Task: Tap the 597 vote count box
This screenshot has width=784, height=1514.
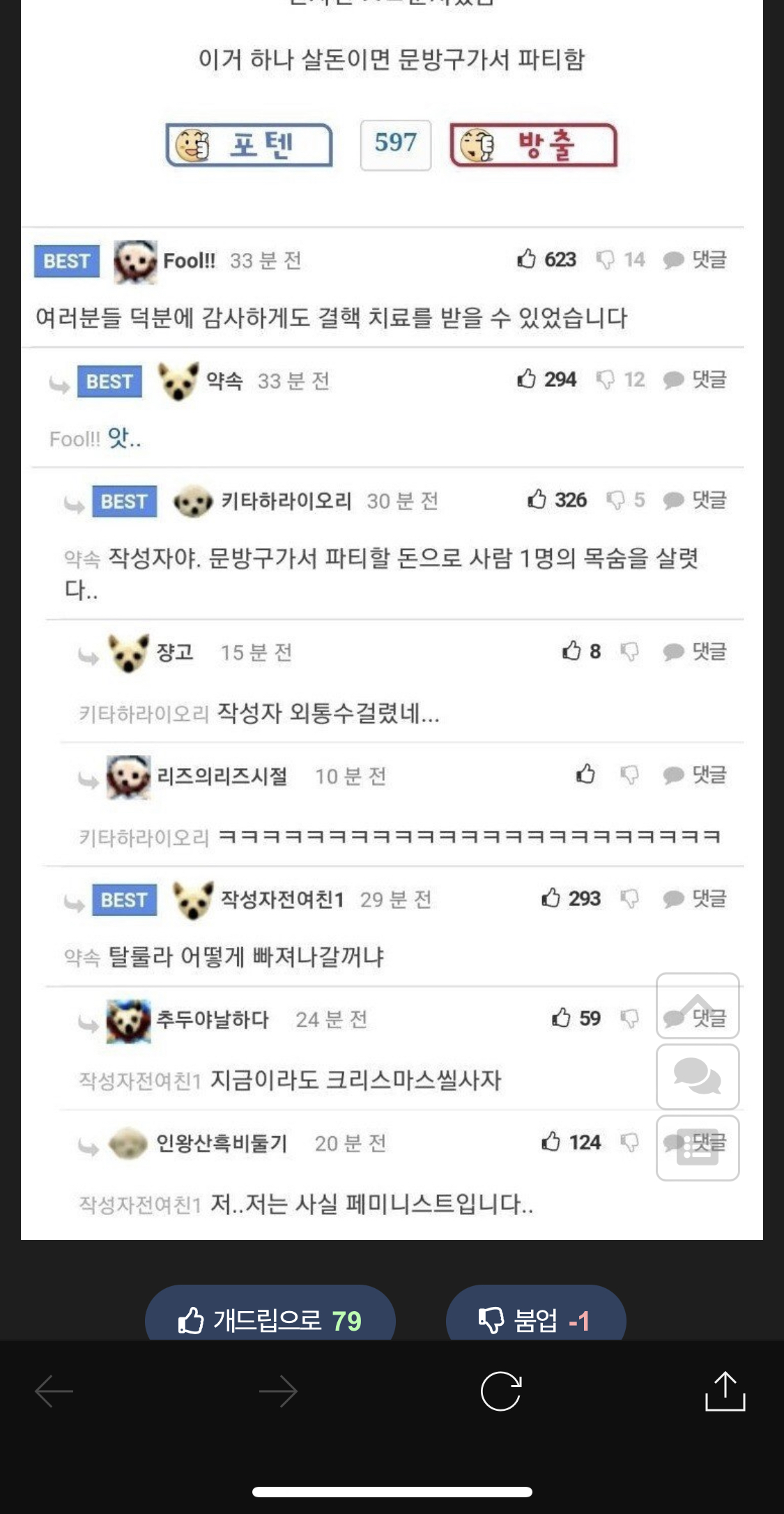Action: click(395, 144)
